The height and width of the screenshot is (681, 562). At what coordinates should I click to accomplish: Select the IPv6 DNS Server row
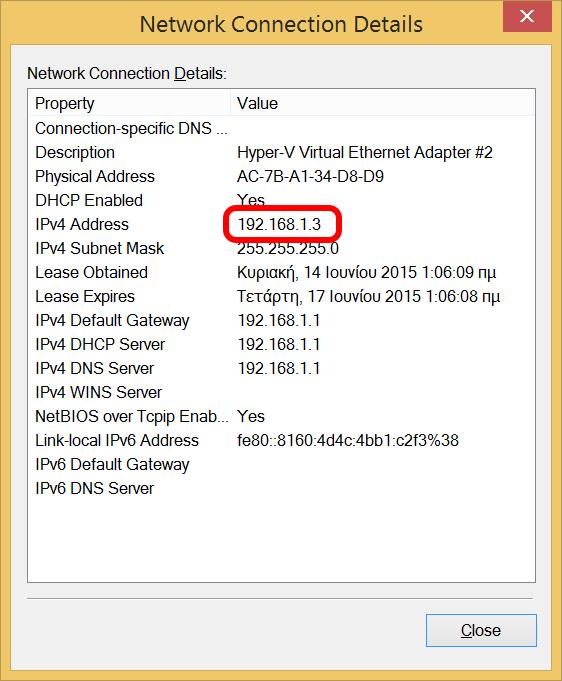(281, 488)
